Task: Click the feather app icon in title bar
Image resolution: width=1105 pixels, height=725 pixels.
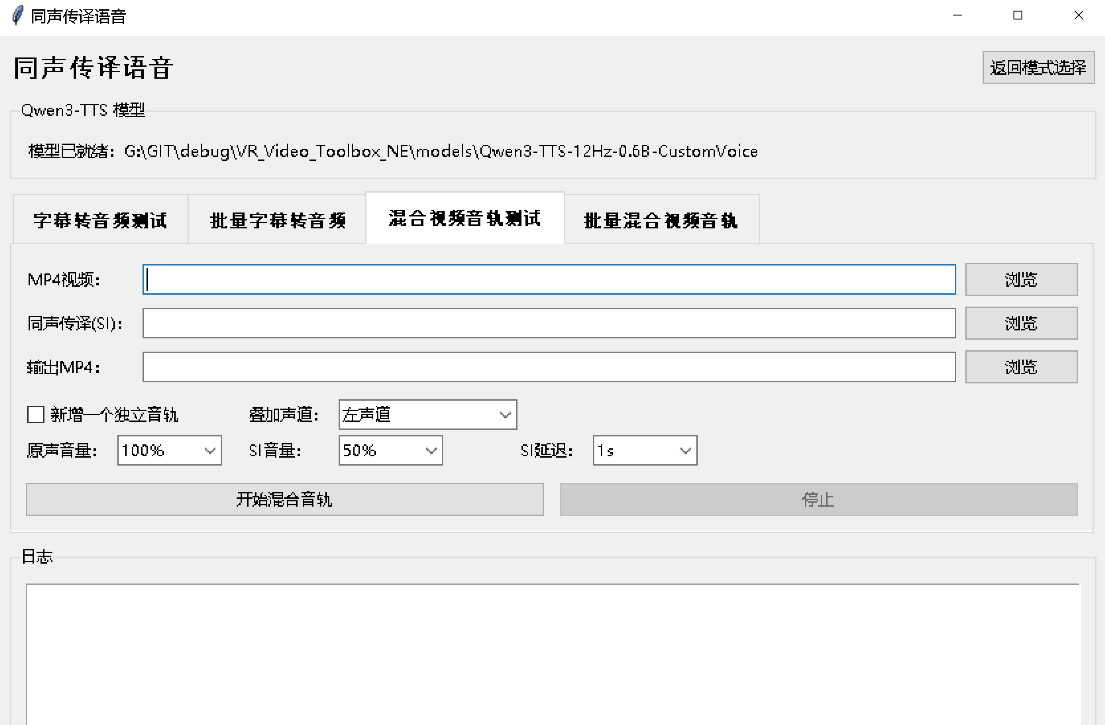Action: coord(17,16)
